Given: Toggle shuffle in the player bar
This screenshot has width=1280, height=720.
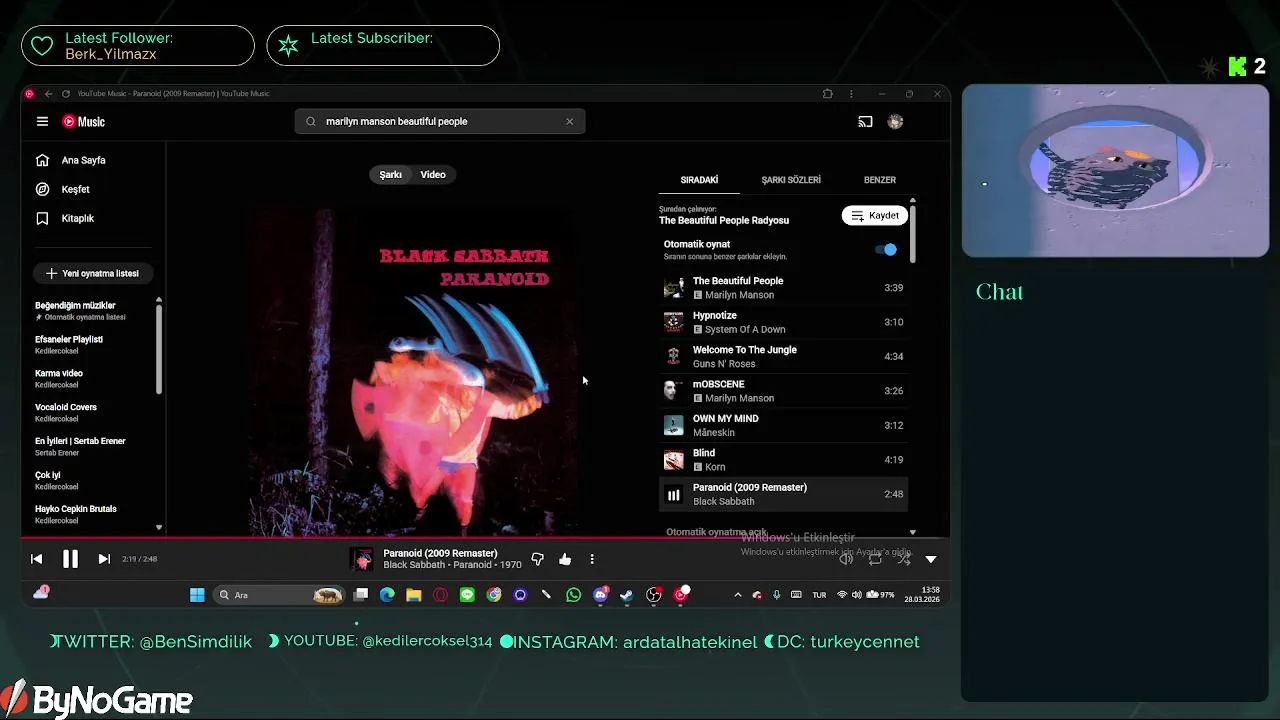Looking at the screenshot, I should point(903,559).
